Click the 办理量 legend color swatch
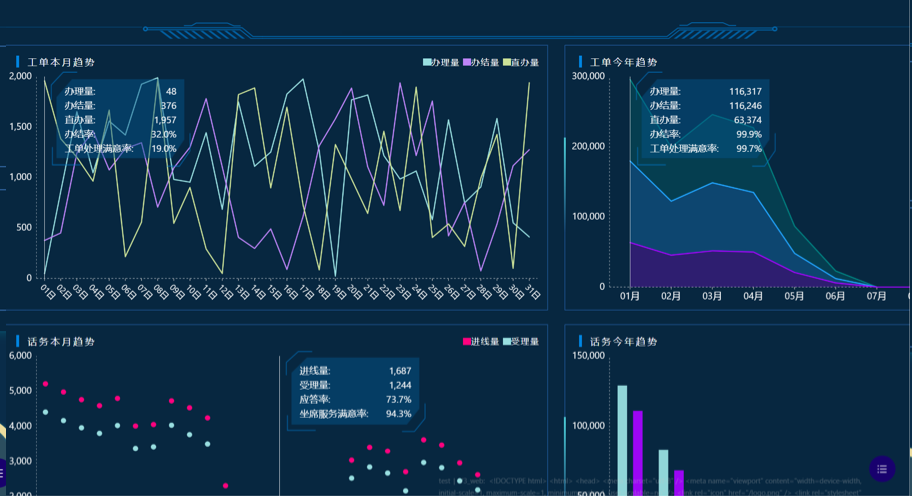Image resolution: width=912 pixels, height=496 pixels. click(x=427, y=62)
